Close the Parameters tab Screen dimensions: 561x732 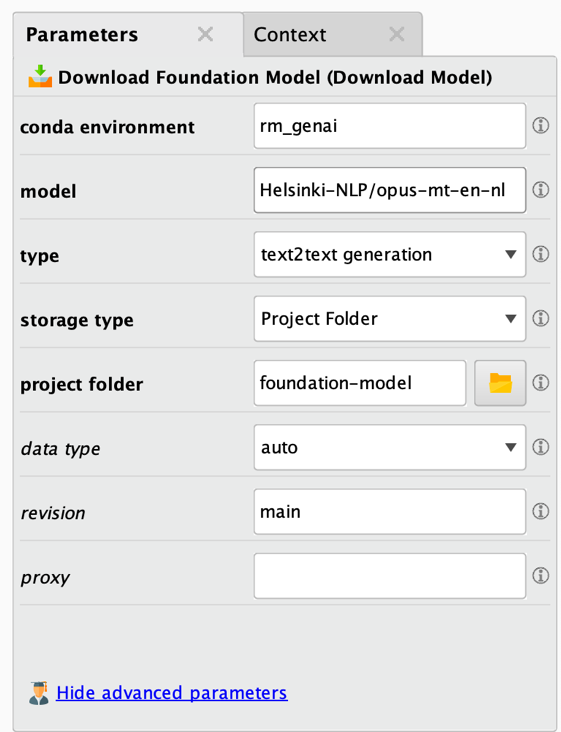(205, 34)
